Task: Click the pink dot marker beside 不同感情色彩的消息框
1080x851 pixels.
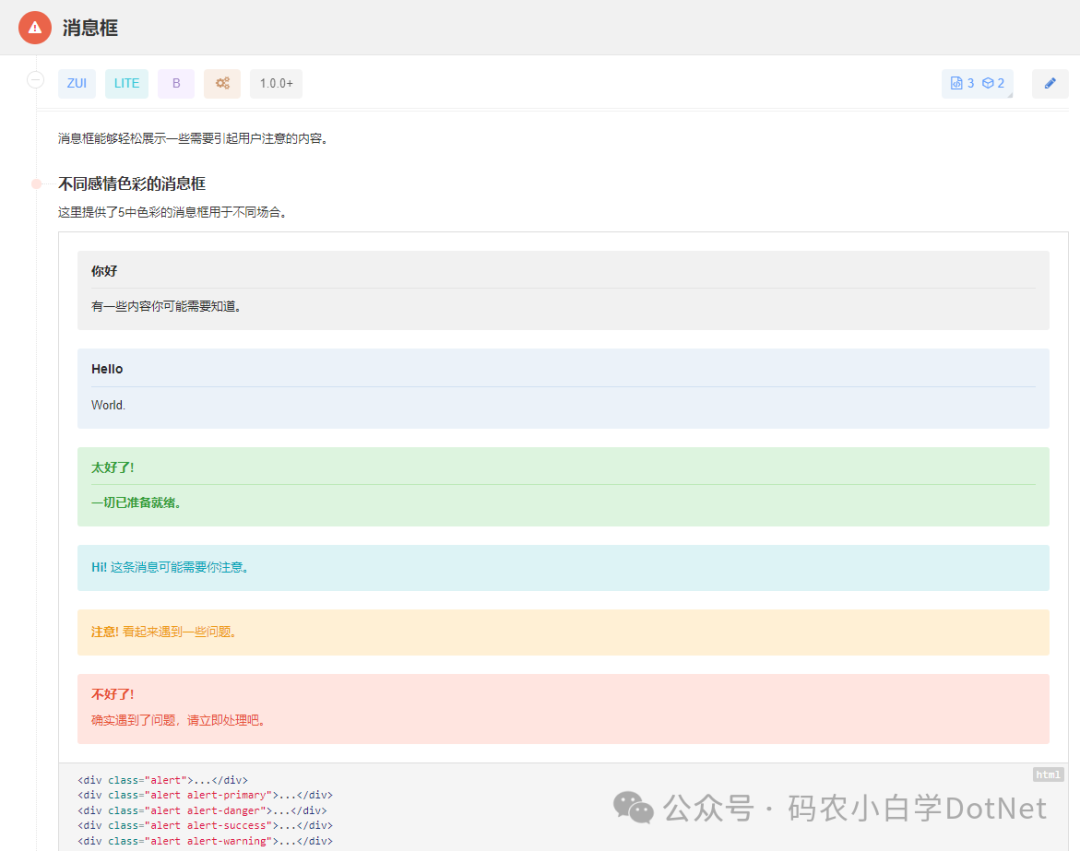Action: (36, 184)
